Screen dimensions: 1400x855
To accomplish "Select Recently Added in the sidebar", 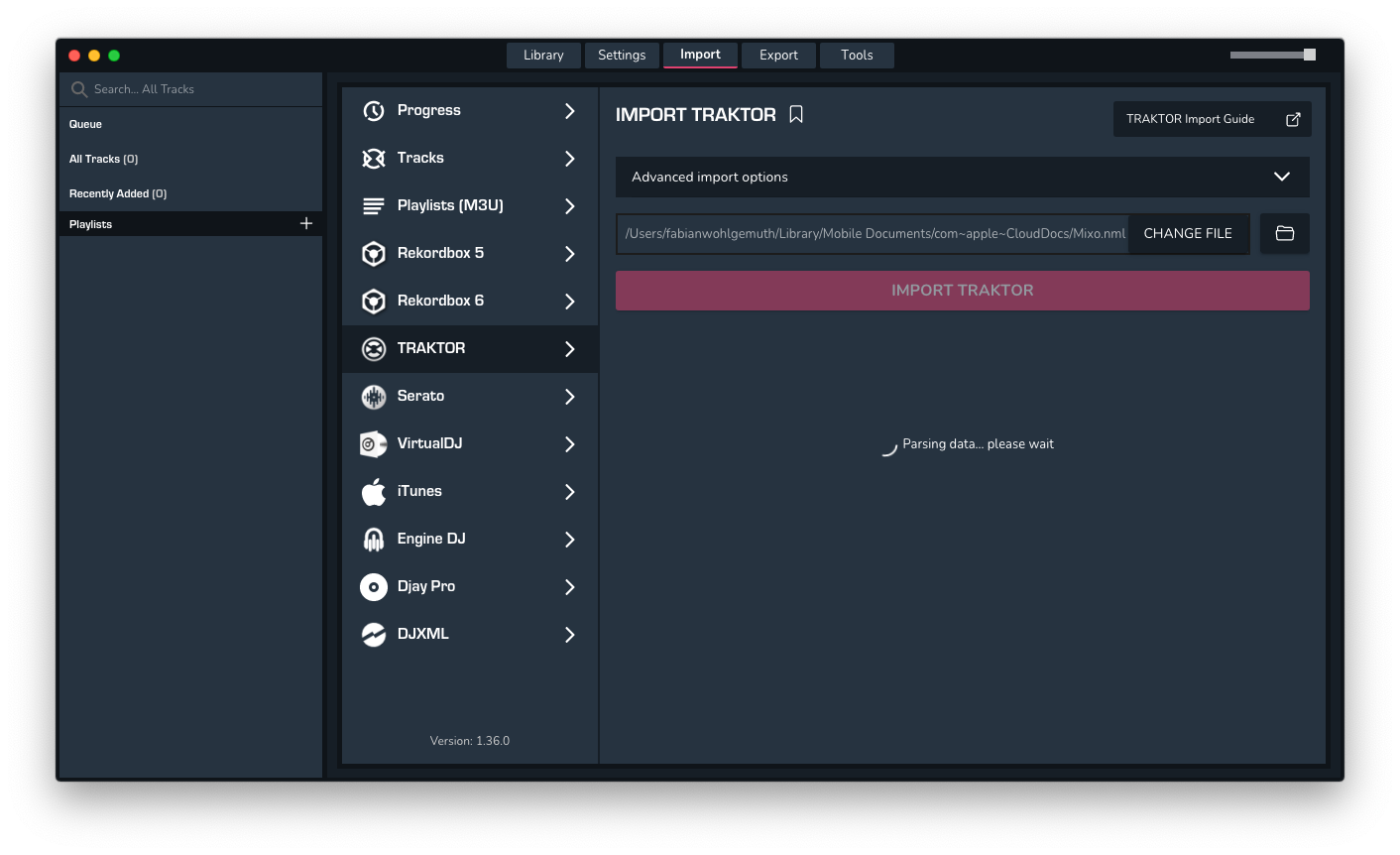I will [118, 193].
